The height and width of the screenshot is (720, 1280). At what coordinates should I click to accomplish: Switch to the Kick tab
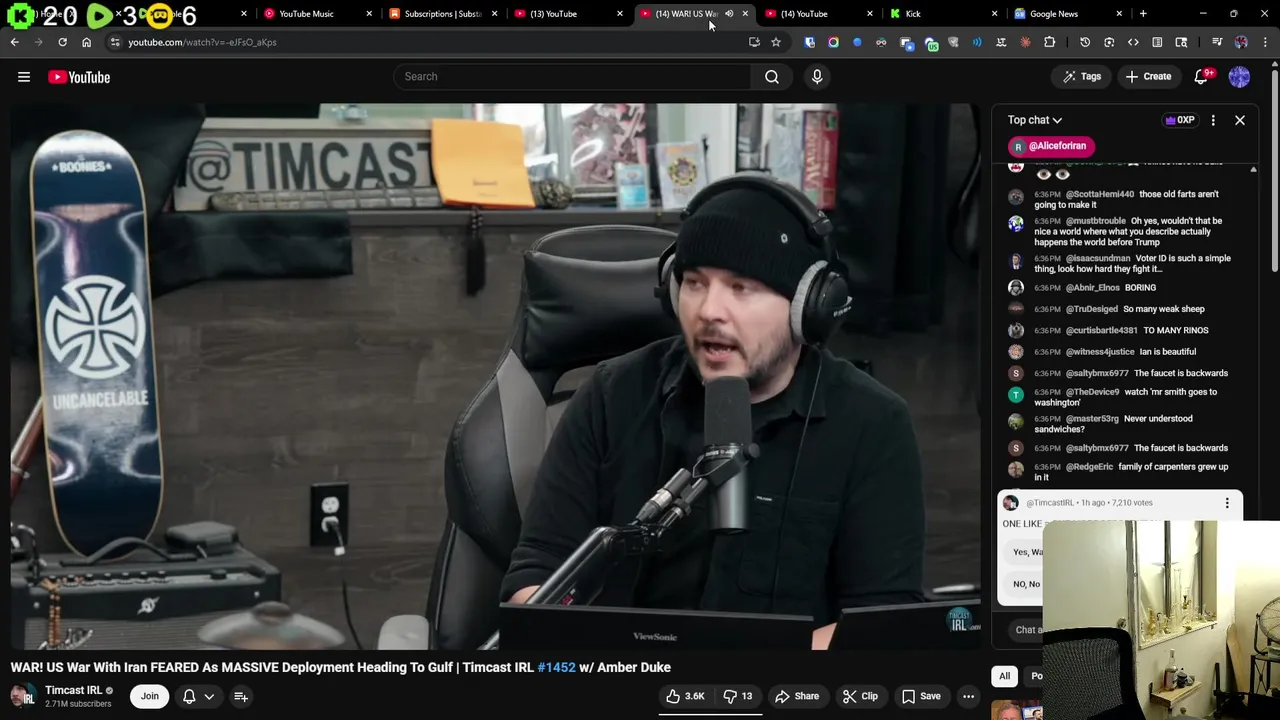pos(943,14)
